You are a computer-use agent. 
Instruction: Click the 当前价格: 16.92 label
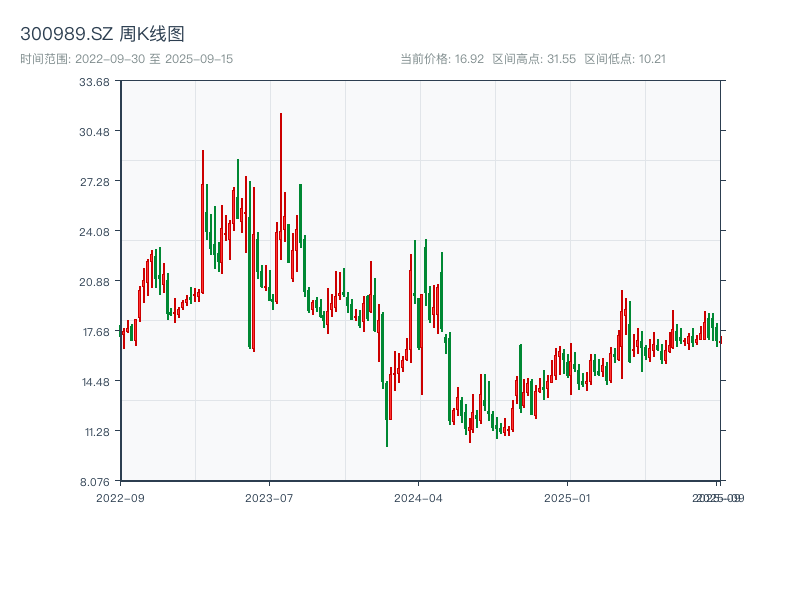442,59
